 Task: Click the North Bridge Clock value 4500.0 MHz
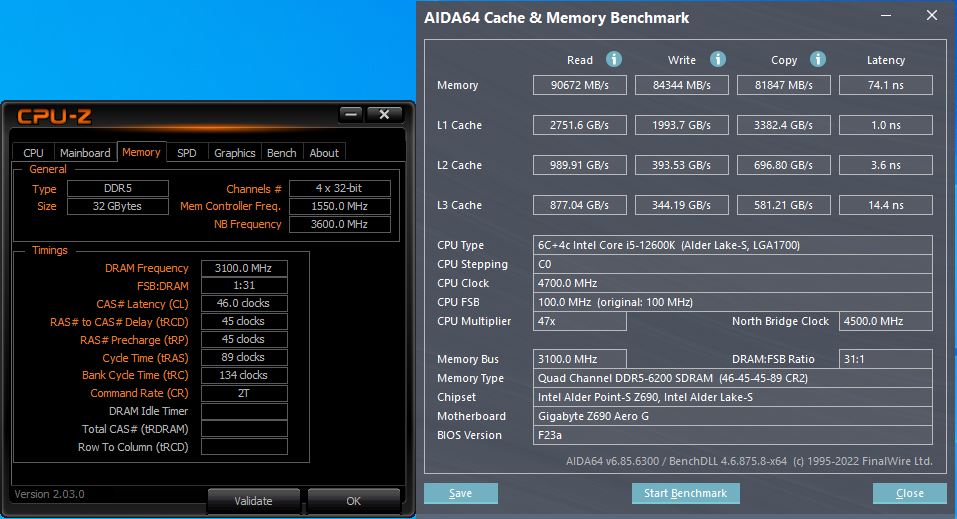[886, 321]
